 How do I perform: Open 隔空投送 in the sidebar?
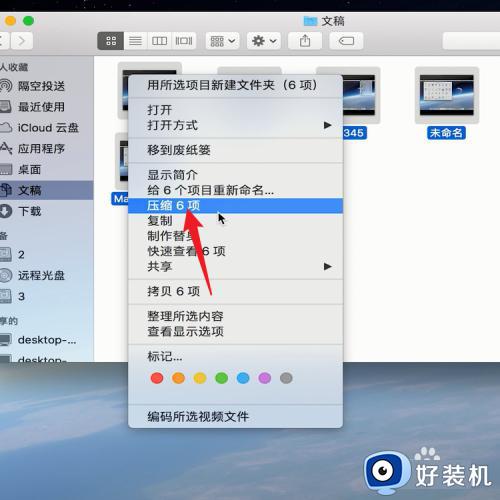click(x=41, y=86)
